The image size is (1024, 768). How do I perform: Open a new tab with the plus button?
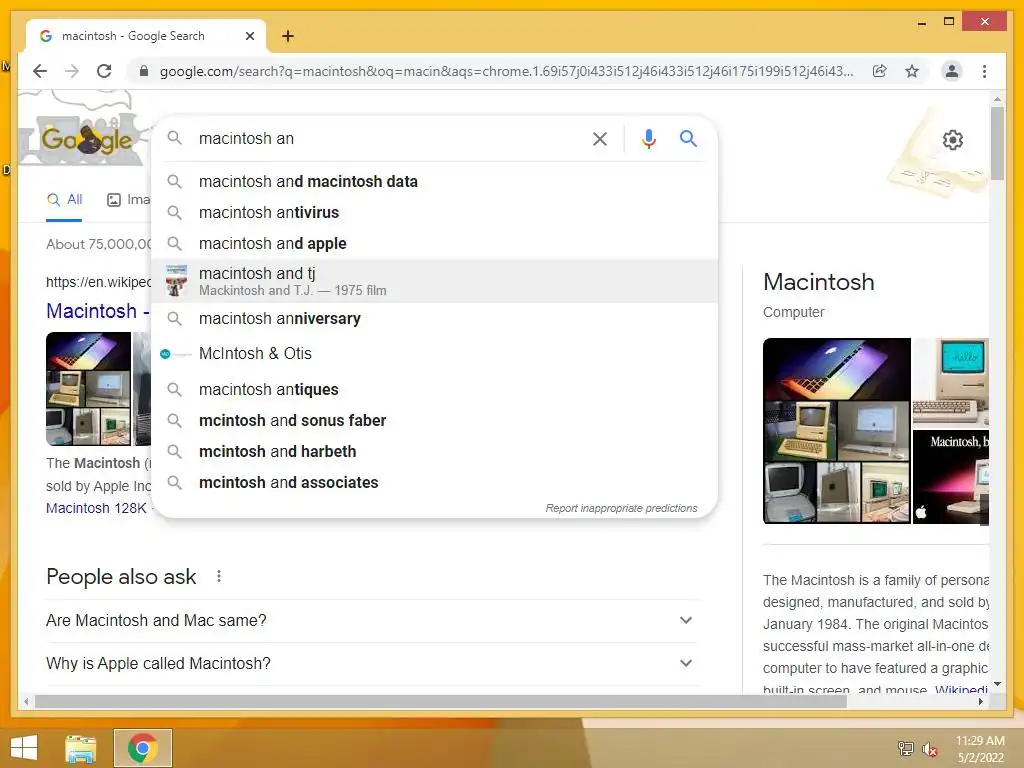pyautogui.click(x=288, y=36)
